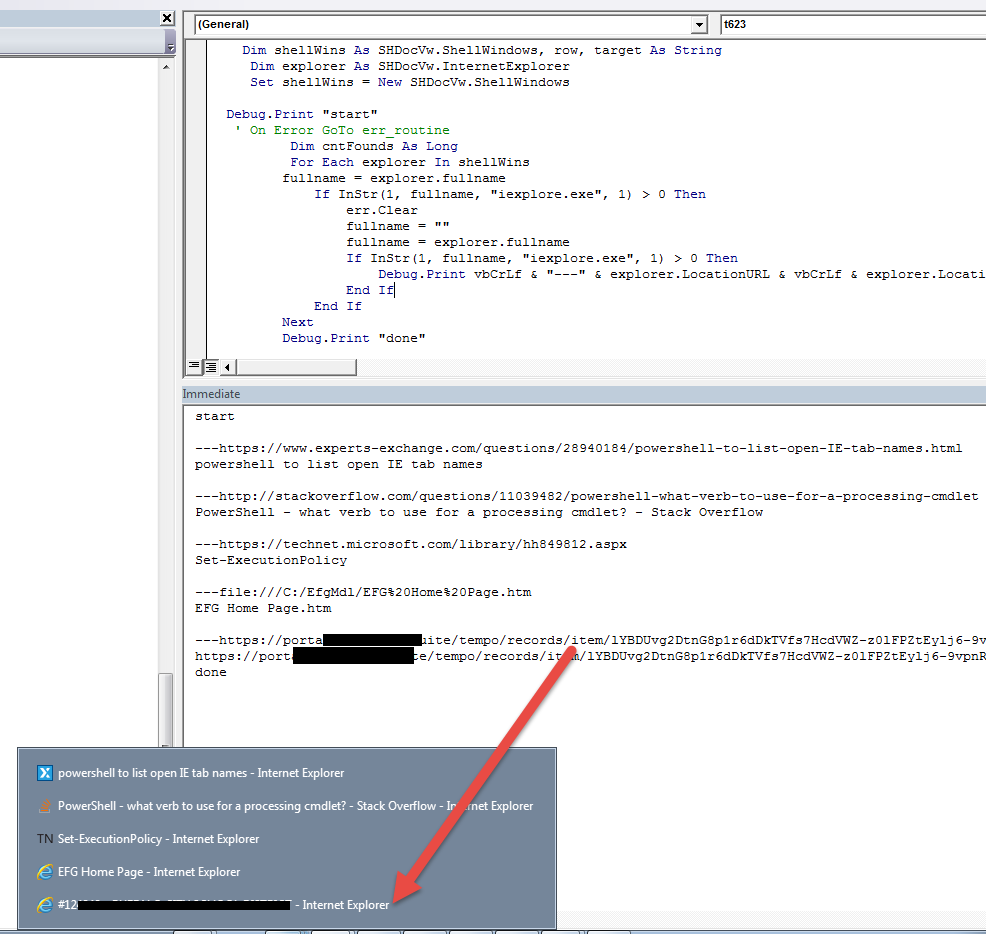Click the left arrow of the horizontal scrollbar
Image resolution: width=986 pixels, height=934 pixels.
pyautogui.click(x=226, y=367)
